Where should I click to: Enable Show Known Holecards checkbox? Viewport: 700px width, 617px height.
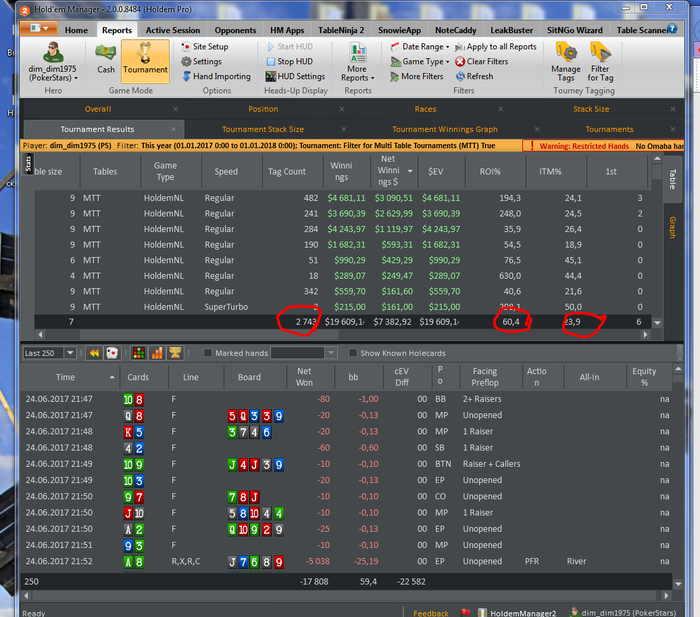[x=353, y=353]
